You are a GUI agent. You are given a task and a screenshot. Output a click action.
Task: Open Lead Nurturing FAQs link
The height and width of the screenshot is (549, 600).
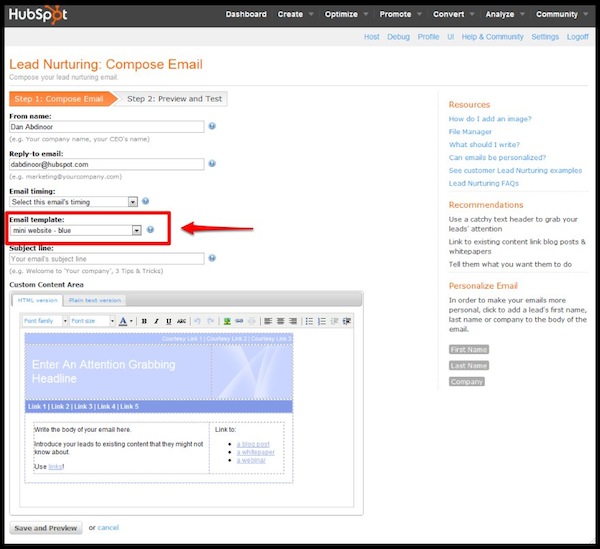coord(484,184)
